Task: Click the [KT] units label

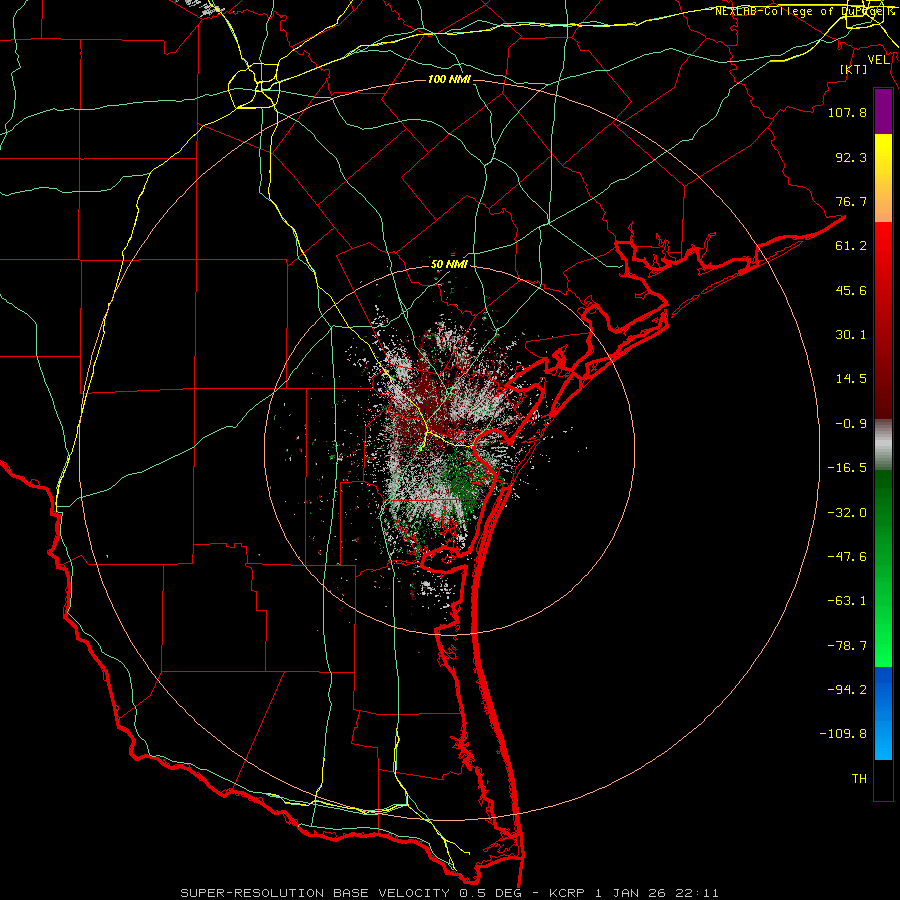Action: [854, 69]
